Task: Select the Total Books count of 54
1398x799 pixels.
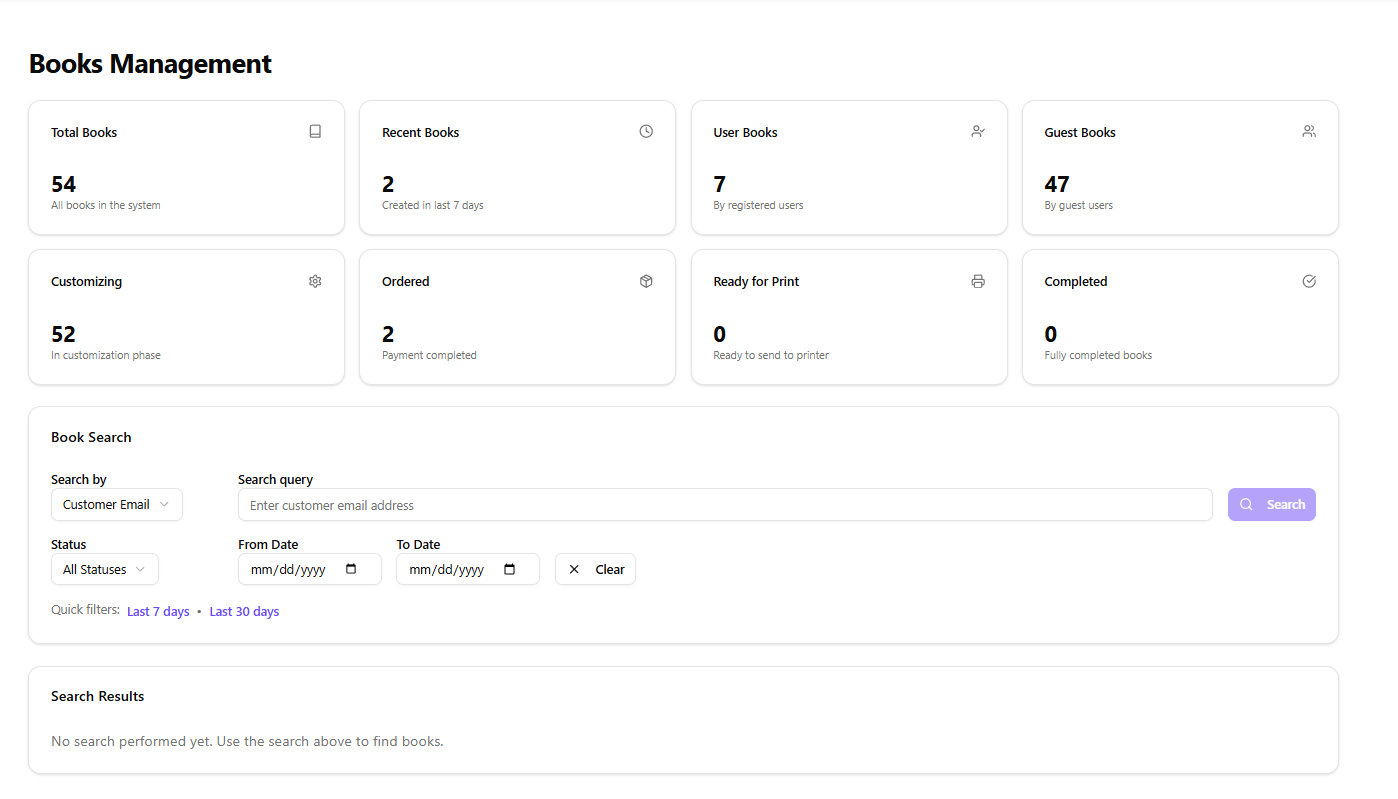Action: tap(64, 184)
